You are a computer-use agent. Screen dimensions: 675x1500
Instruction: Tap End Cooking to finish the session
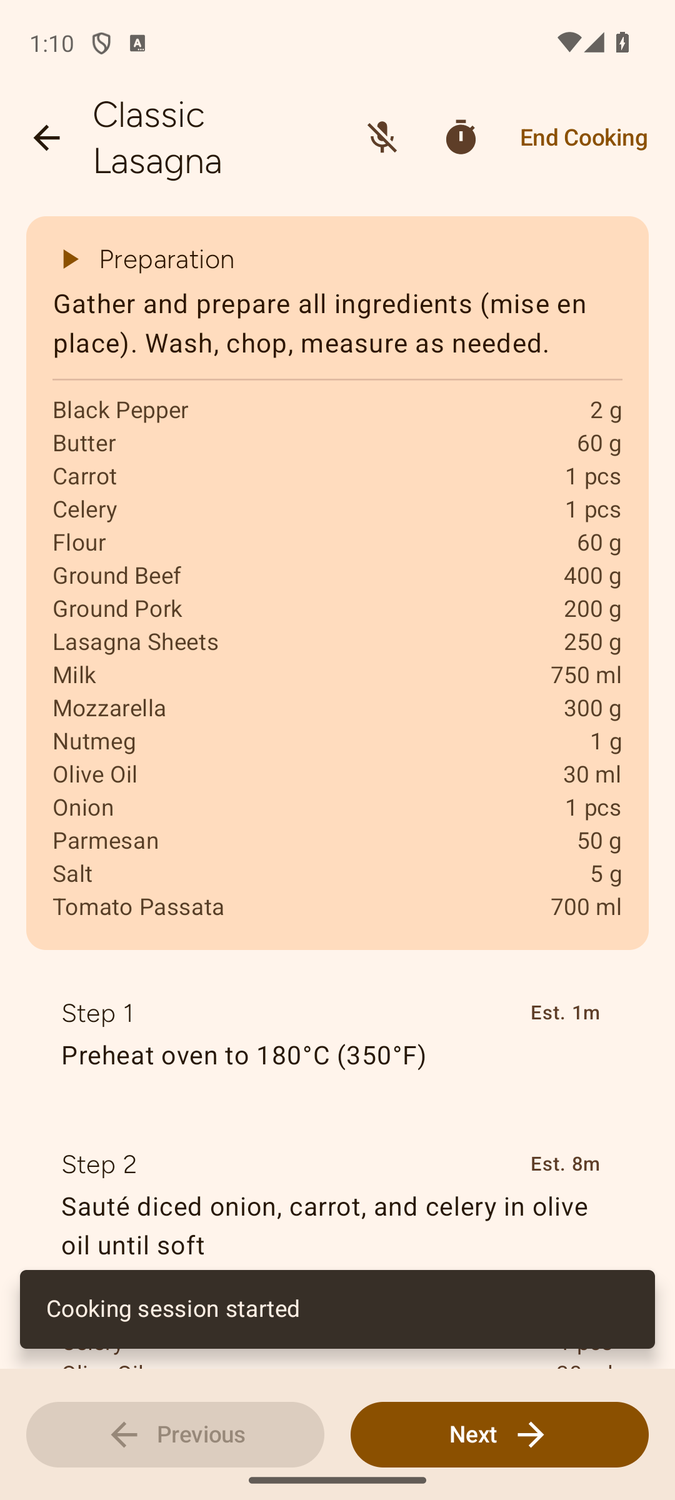coord(583,137)
